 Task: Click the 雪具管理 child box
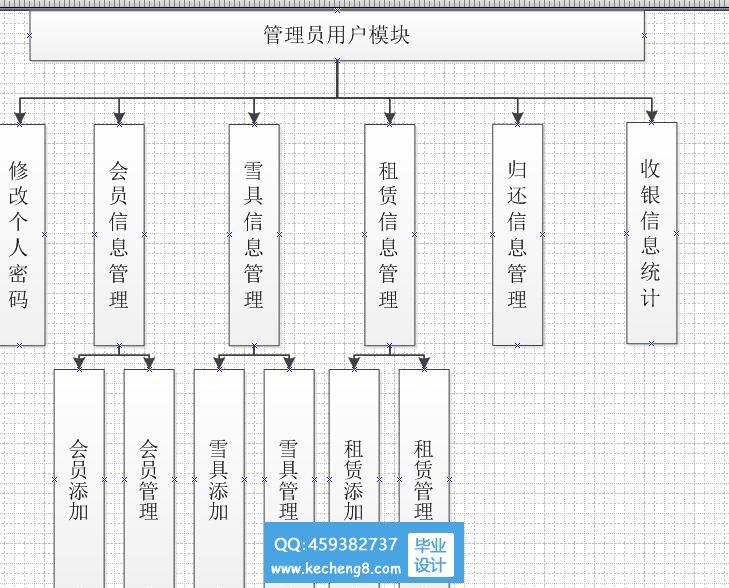click(x=289, y=445)
